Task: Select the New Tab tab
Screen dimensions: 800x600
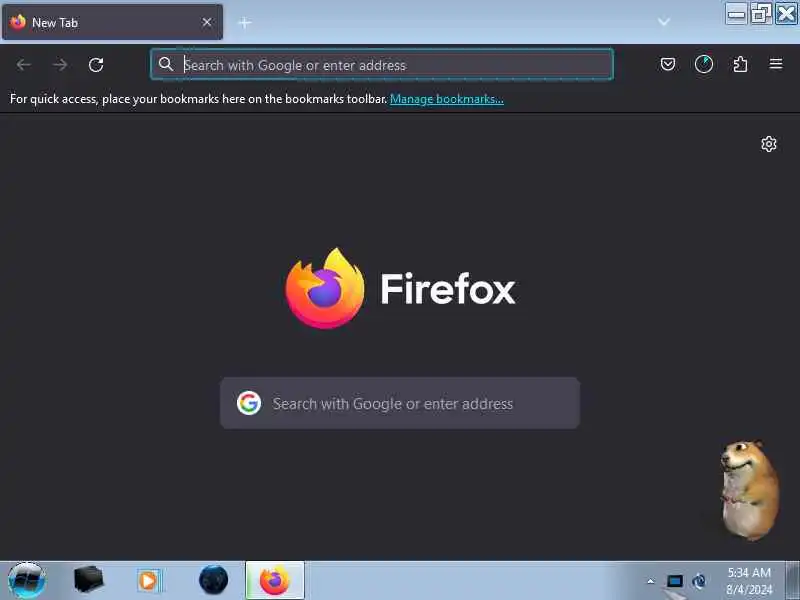Action: [112, 22]
